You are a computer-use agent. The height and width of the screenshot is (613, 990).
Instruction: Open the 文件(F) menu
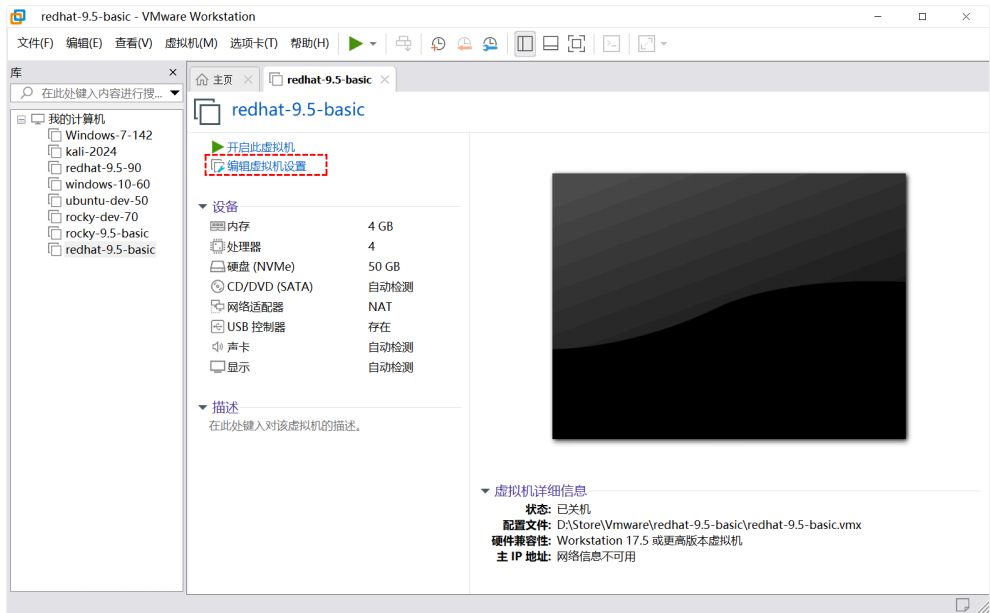point(35,43)
